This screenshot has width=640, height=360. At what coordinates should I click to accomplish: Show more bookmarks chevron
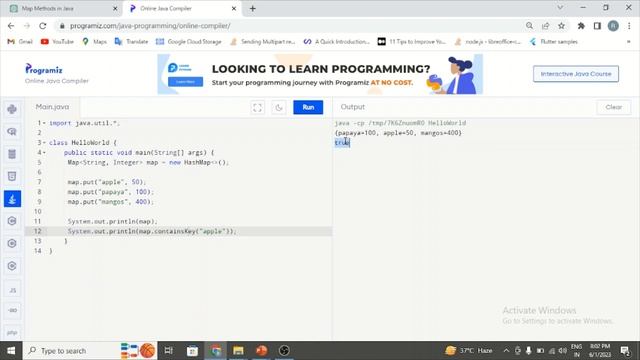pos(629,42)
